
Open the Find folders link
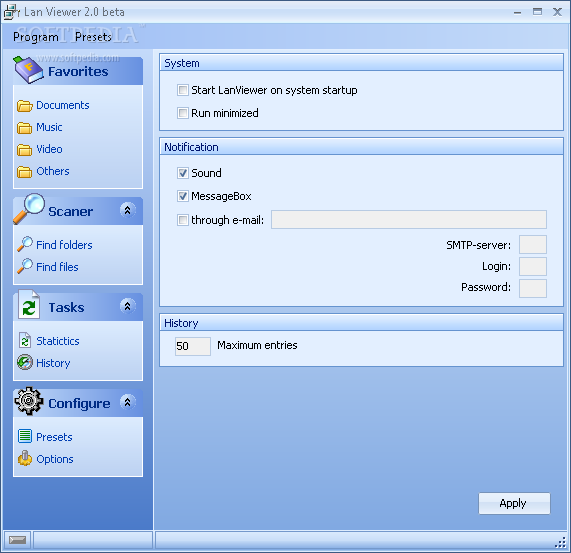tap(64, 245)
